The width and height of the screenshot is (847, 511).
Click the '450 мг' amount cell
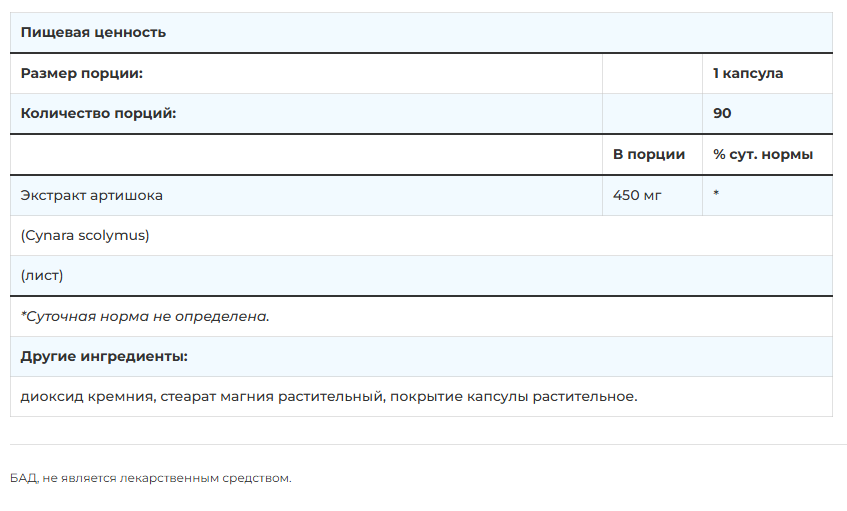tap(637, 195)
